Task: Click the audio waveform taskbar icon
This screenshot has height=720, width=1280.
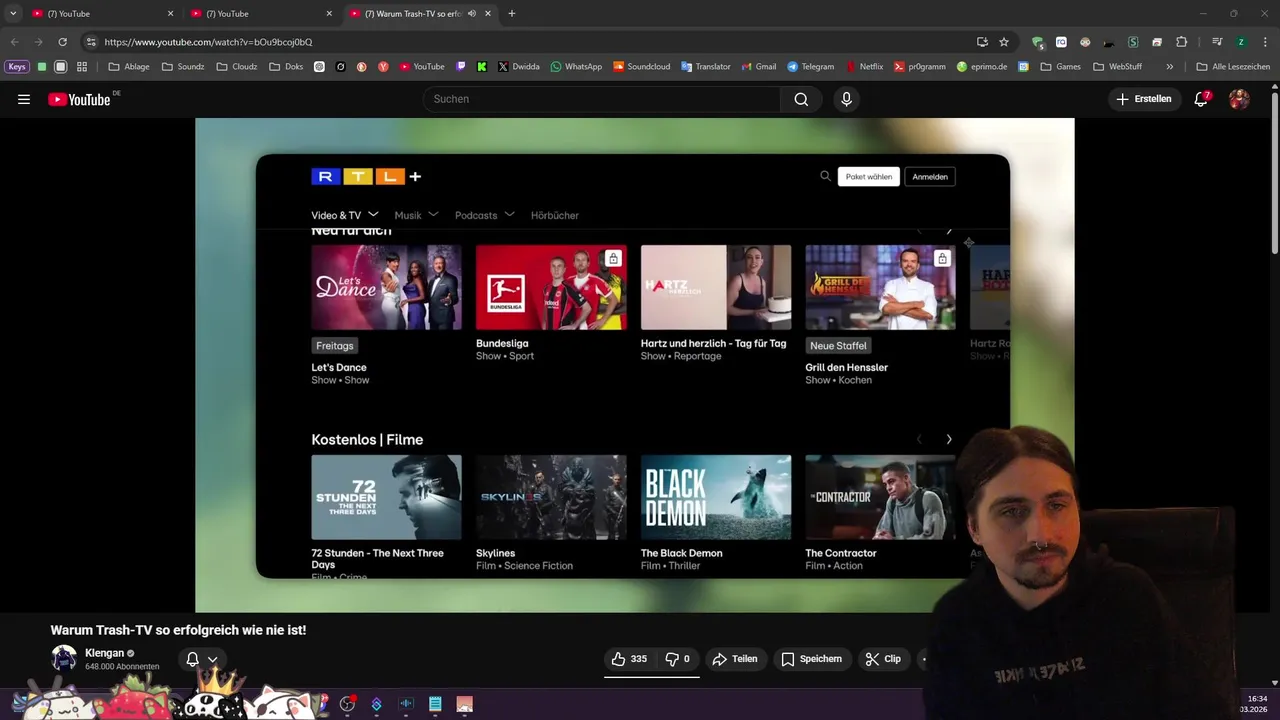Action: (x=406, y=704)
